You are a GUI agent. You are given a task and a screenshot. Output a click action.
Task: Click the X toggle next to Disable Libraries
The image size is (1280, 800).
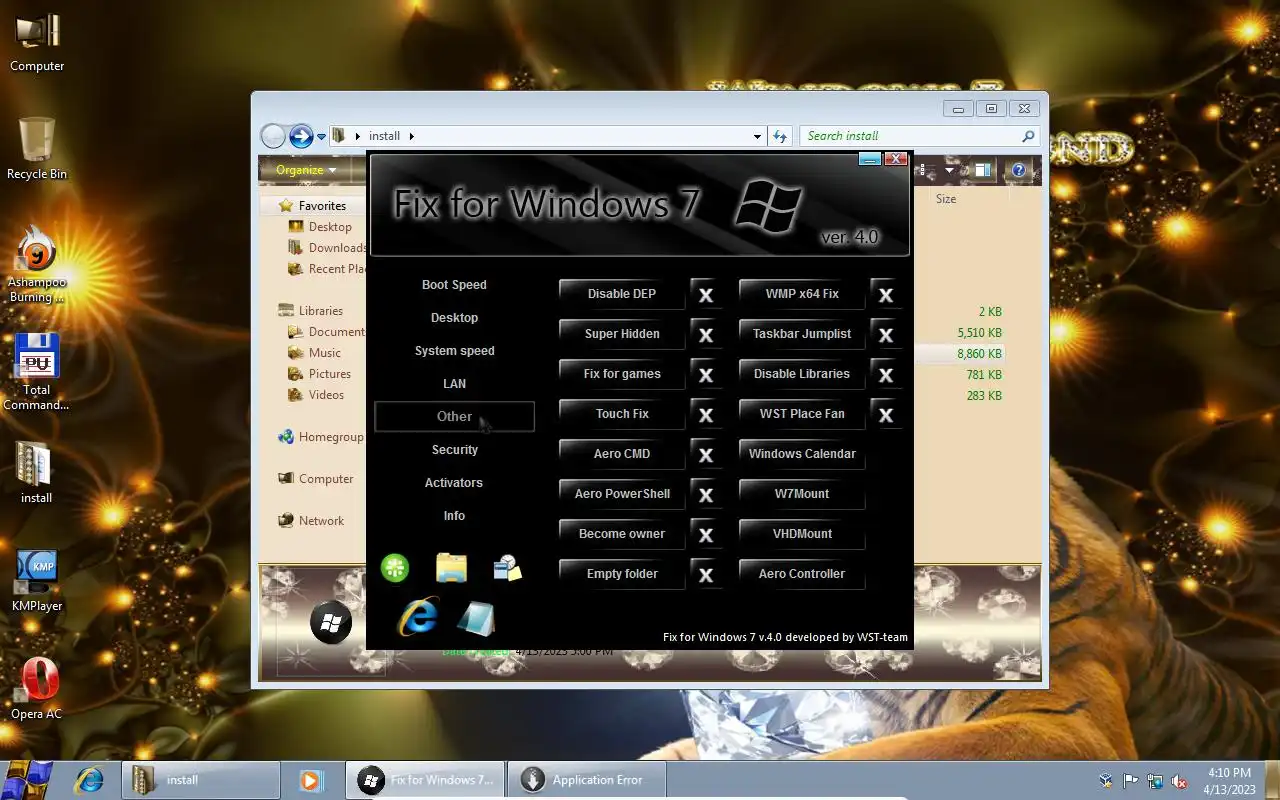pos(886,375)
